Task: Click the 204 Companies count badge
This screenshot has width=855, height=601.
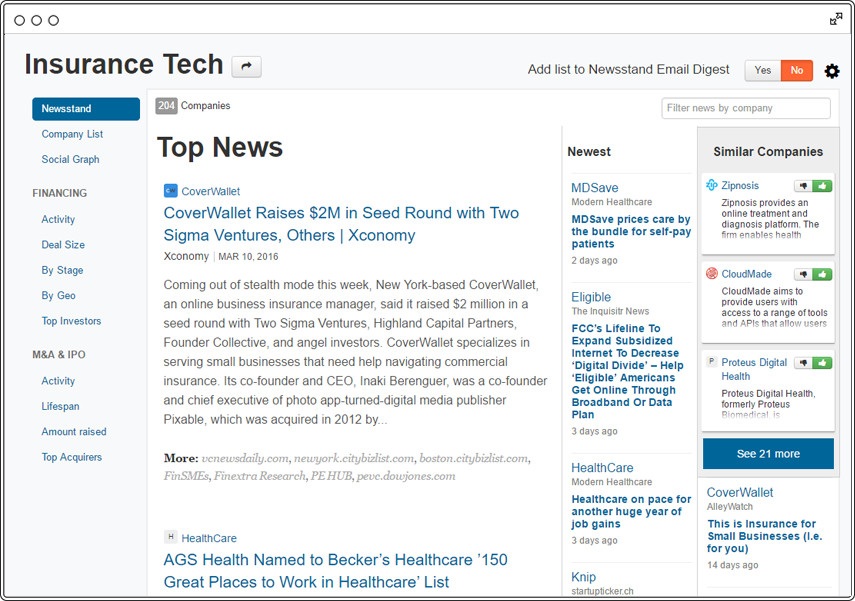Action: [x=166, y=106]
